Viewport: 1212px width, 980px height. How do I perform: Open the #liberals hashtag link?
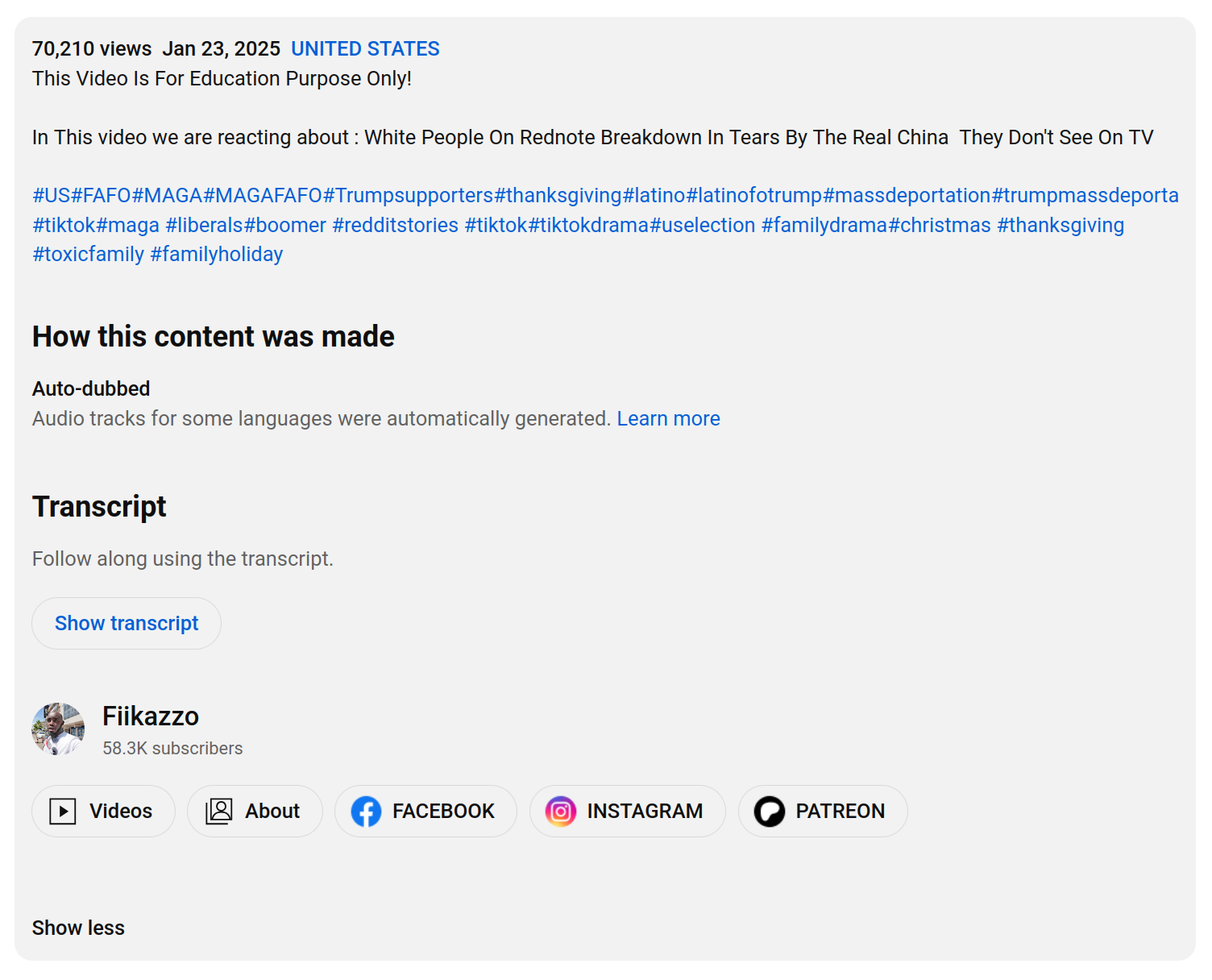coord(204,226)
